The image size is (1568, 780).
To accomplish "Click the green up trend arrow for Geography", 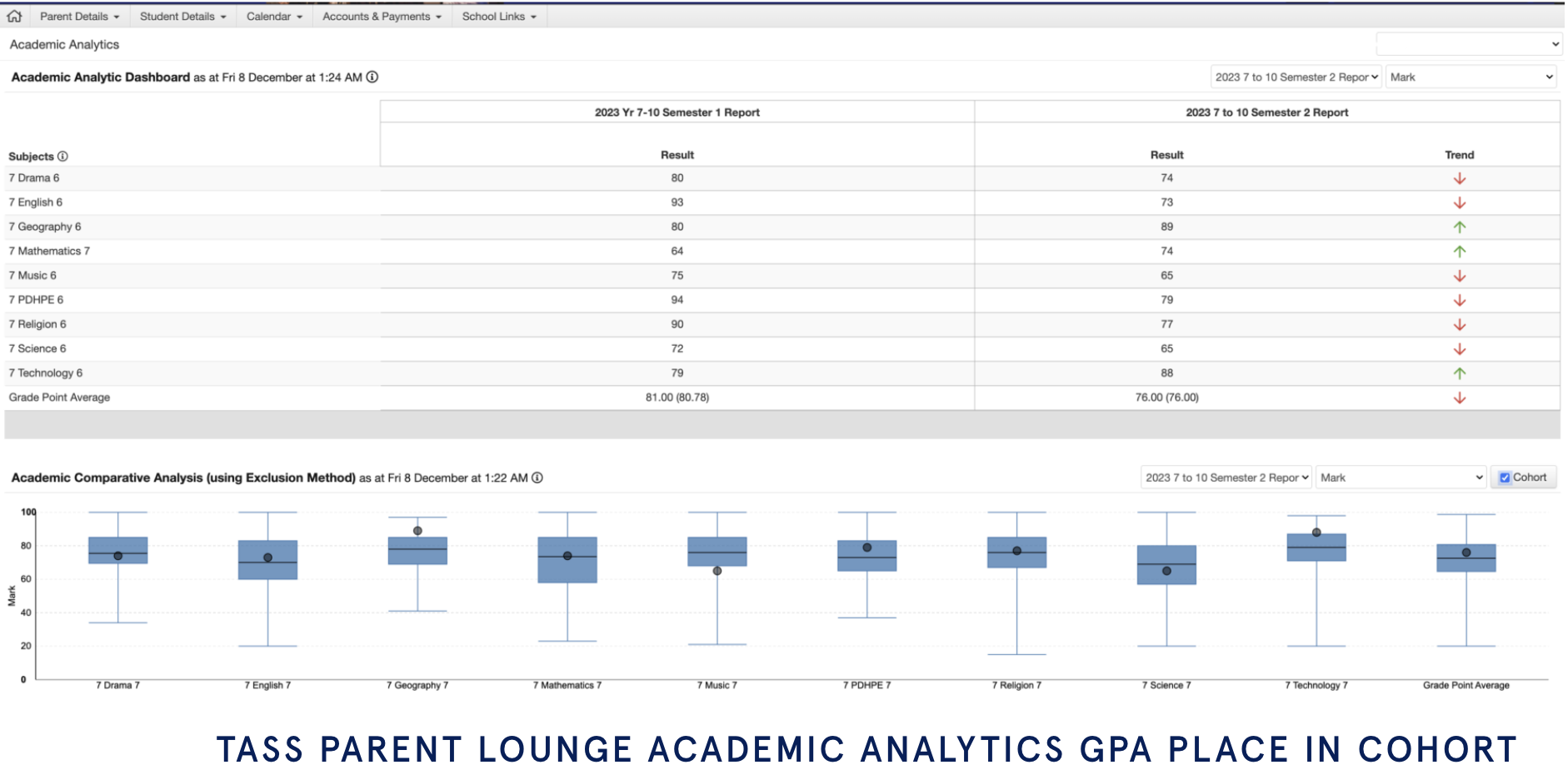I will pyautogui.click(x=1459, y=227).
